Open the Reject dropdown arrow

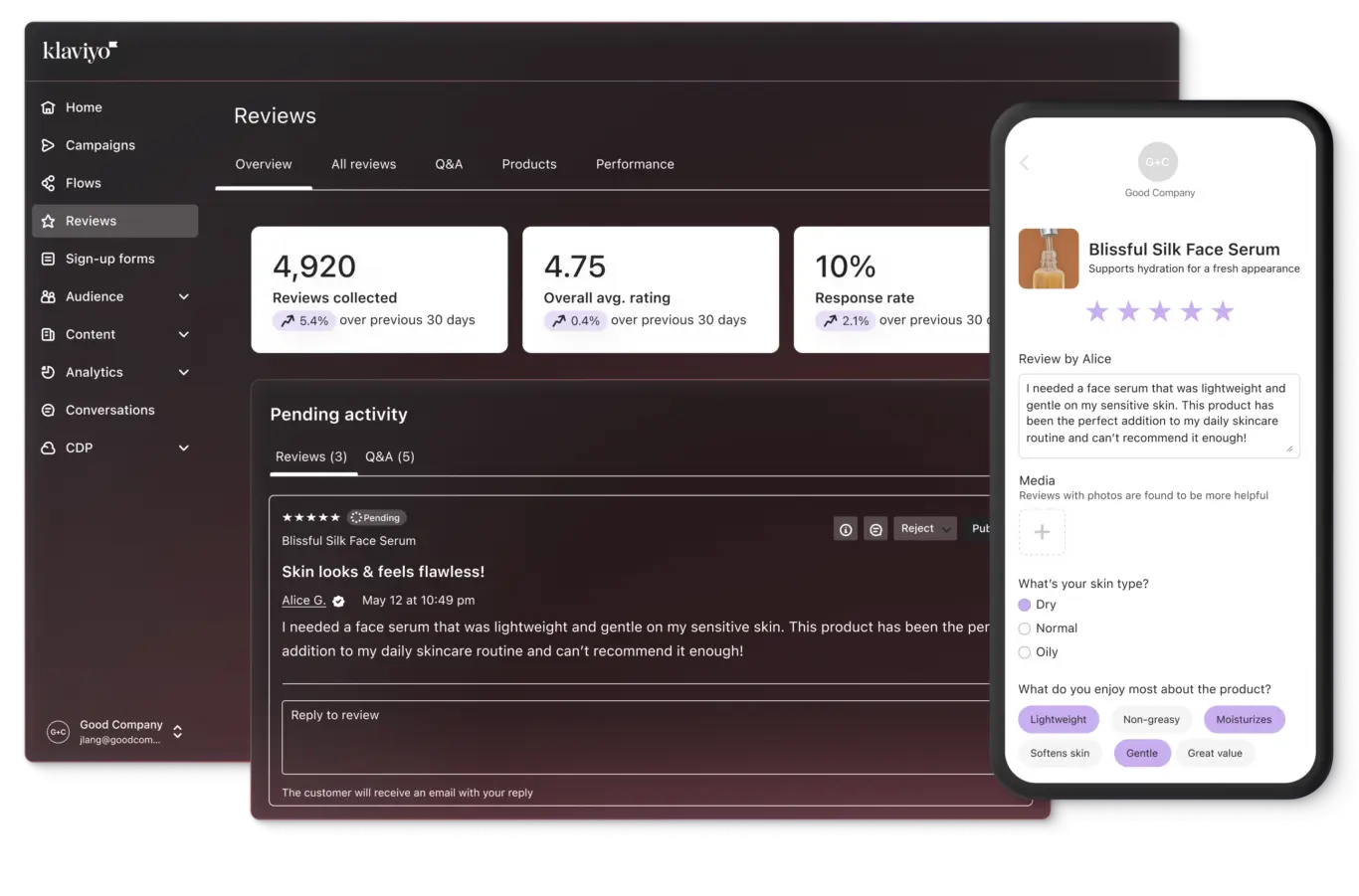pyautogui.click(x=946, y=529)
